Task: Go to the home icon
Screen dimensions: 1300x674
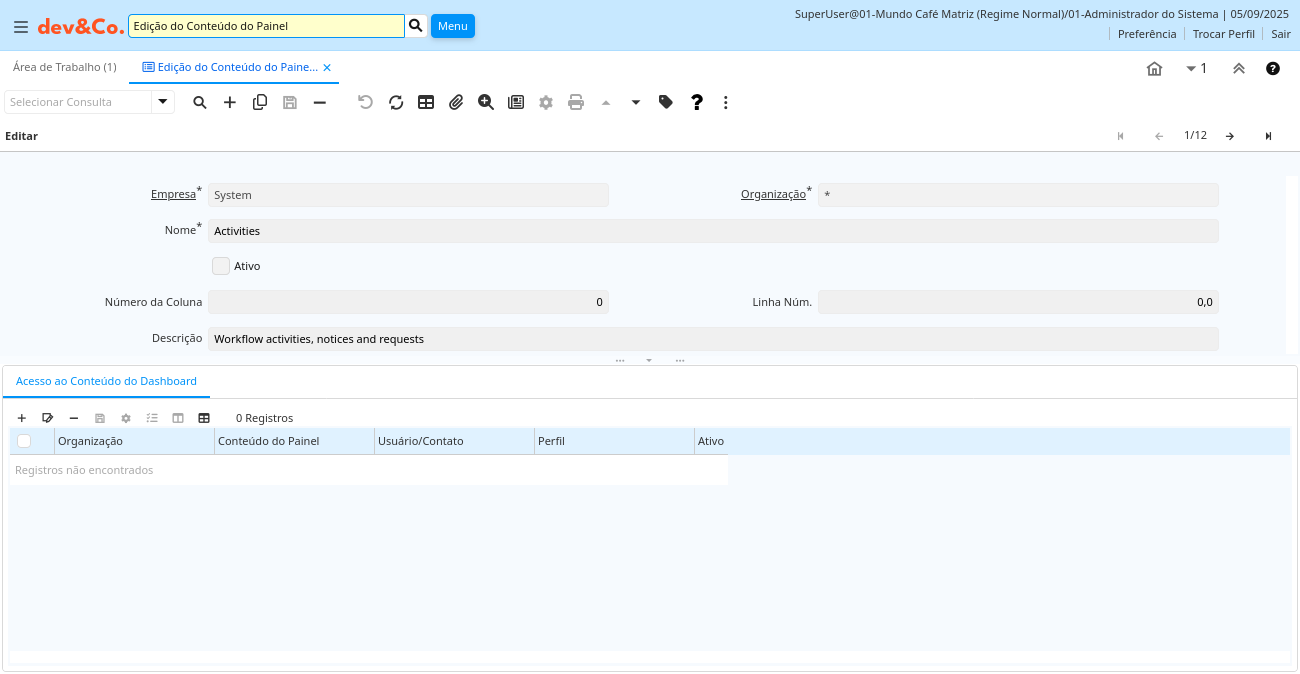Action: (1154, 69)
